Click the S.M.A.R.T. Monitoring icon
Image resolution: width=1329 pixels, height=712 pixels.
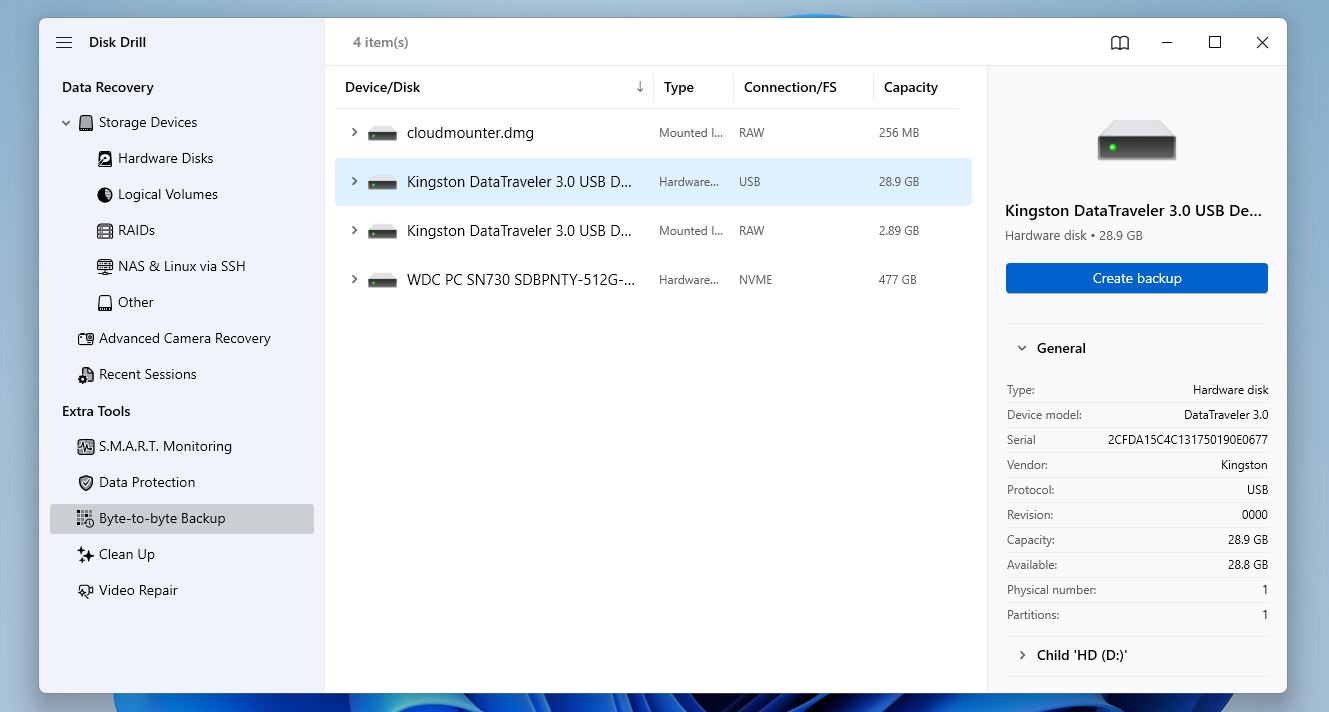86,447
